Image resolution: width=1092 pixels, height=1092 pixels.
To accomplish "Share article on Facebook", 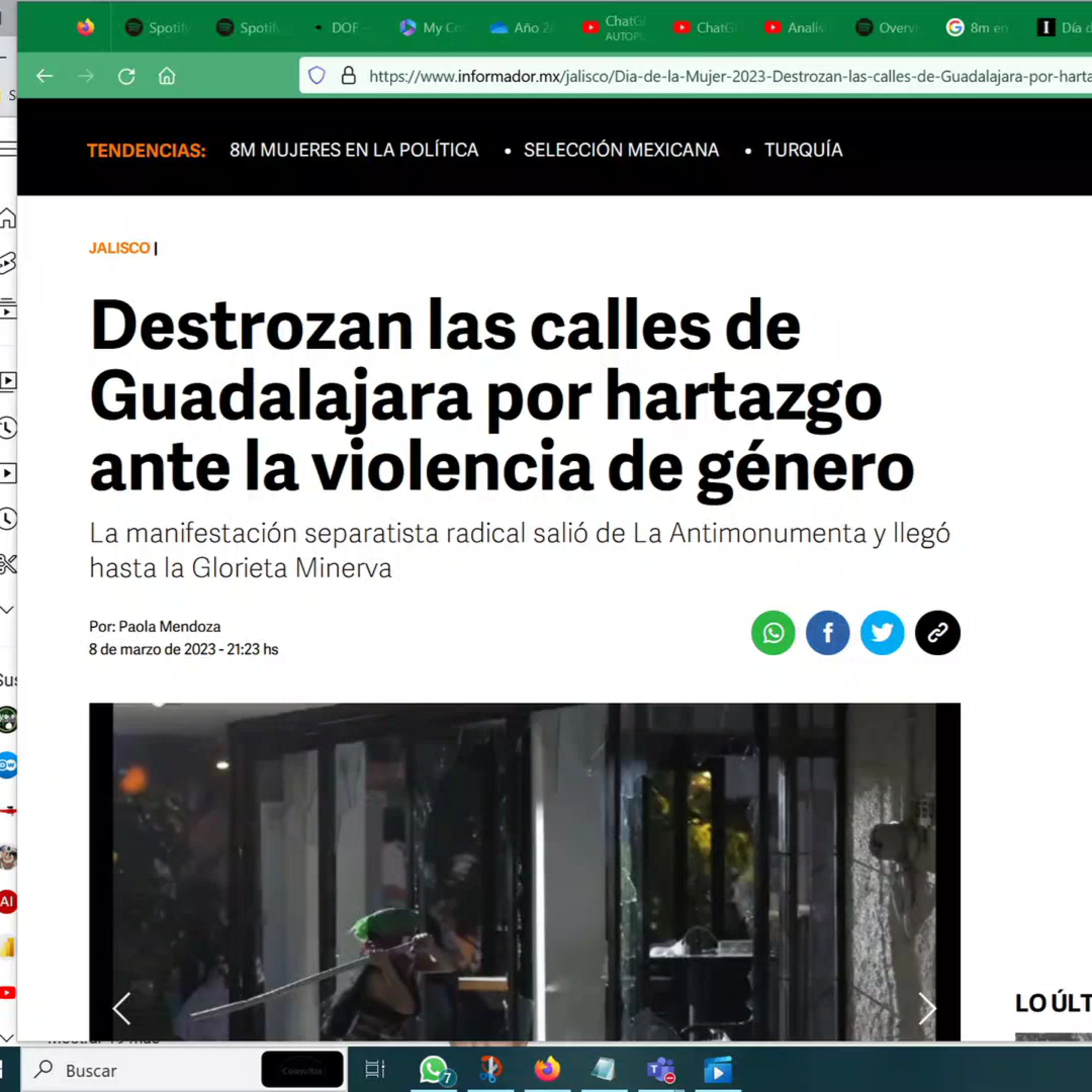I will pyautogui.click(x=827, y=633).
